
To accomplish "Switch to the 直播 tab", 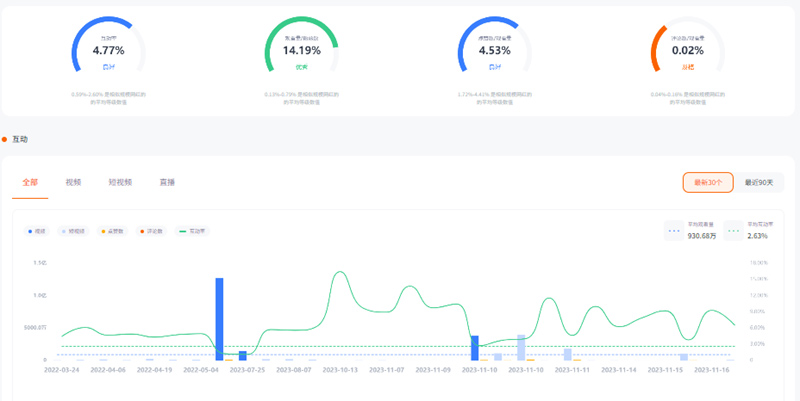I will 167,183.
